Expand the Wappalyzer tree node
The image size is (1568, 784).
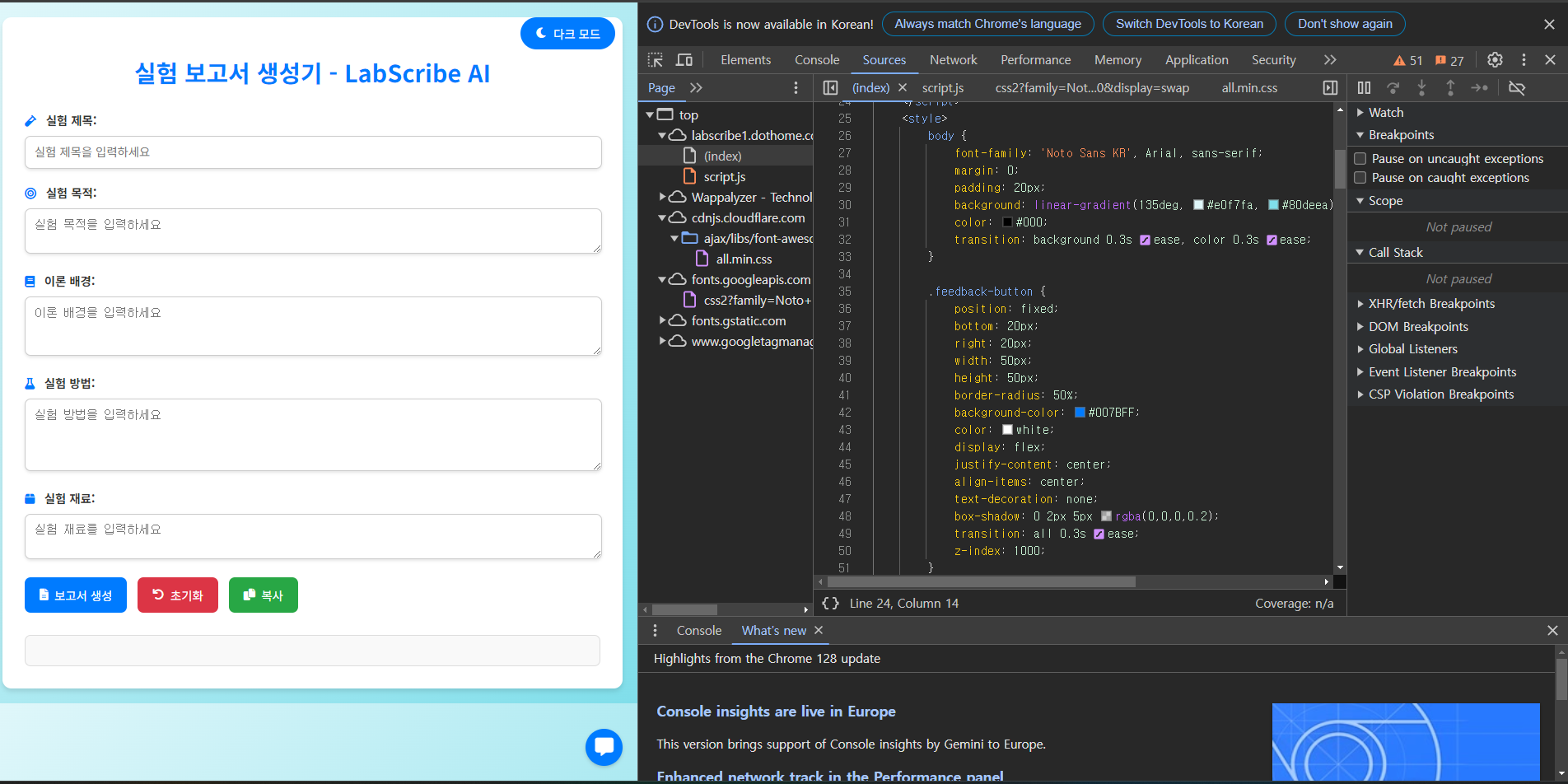point(662,197)
